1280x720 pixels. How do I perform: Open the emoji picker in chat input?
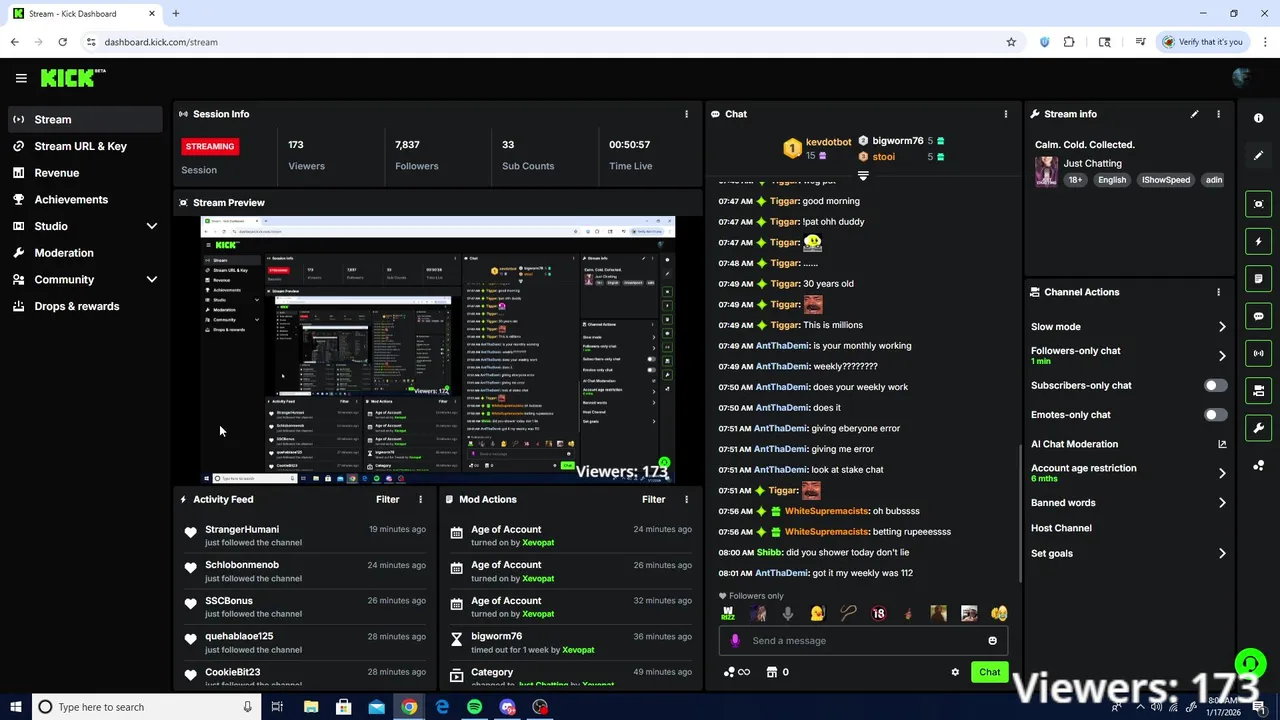coord(992,641)
